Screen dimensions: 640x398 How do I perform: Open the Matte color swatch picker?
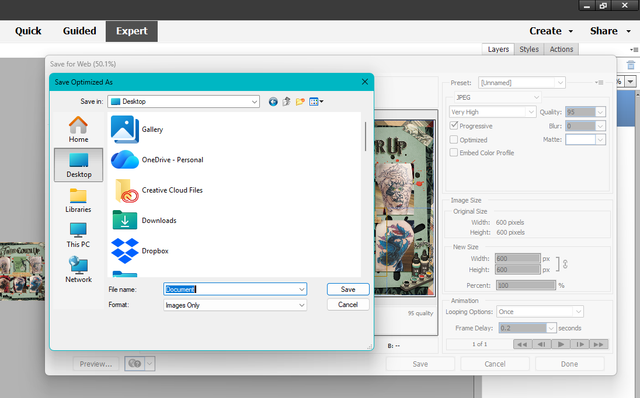pos(585,140)
